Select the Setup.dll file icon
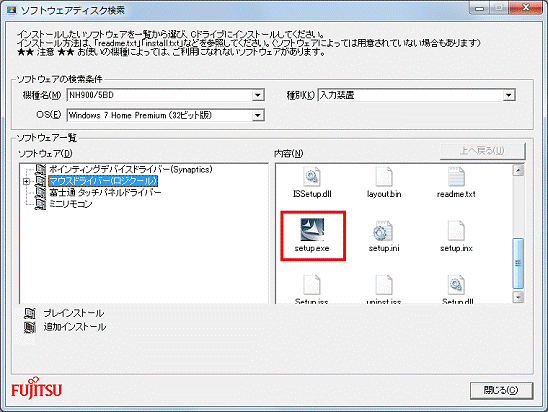Image resolution: width=548 pixels, height=412 pixels. pos(456,285)
